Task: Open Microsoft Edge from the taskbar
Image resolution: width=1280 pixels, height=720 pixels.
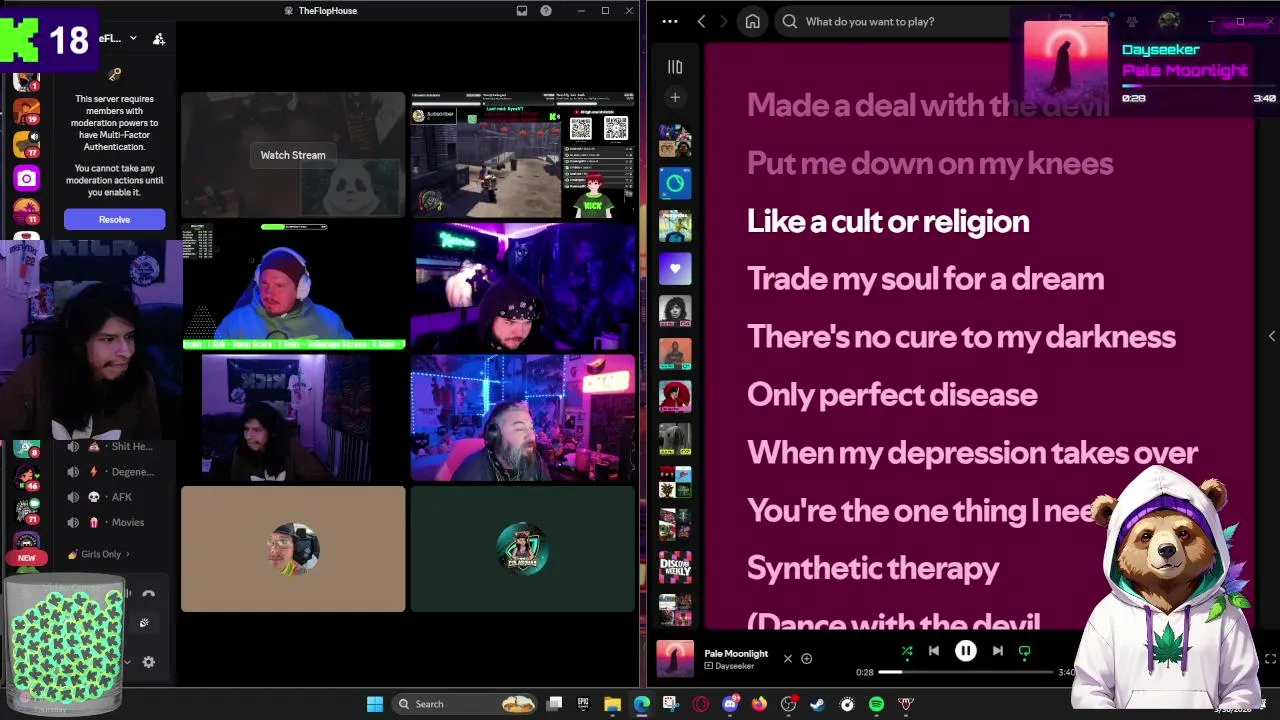Action: [641, 704]
